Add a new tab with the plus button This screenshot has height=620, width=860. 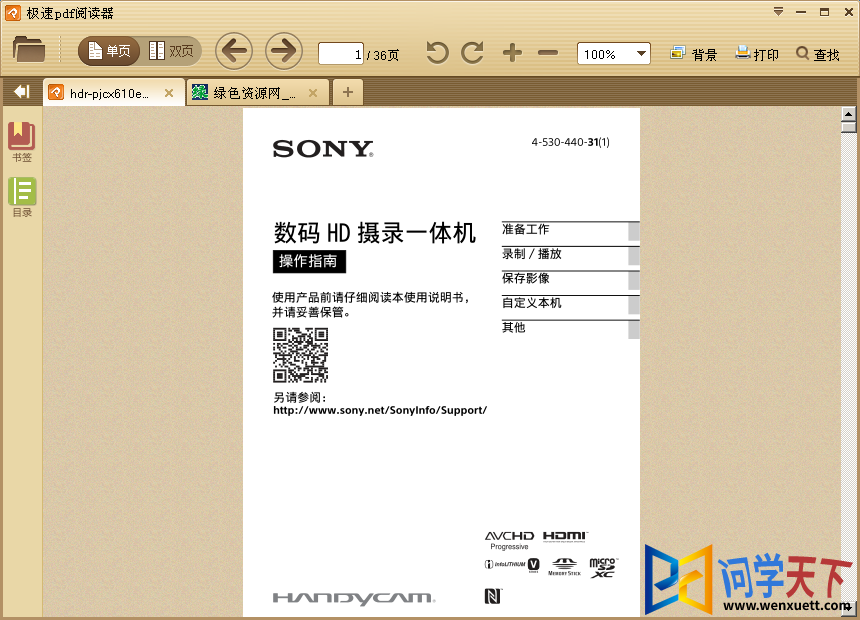(348, 92)
